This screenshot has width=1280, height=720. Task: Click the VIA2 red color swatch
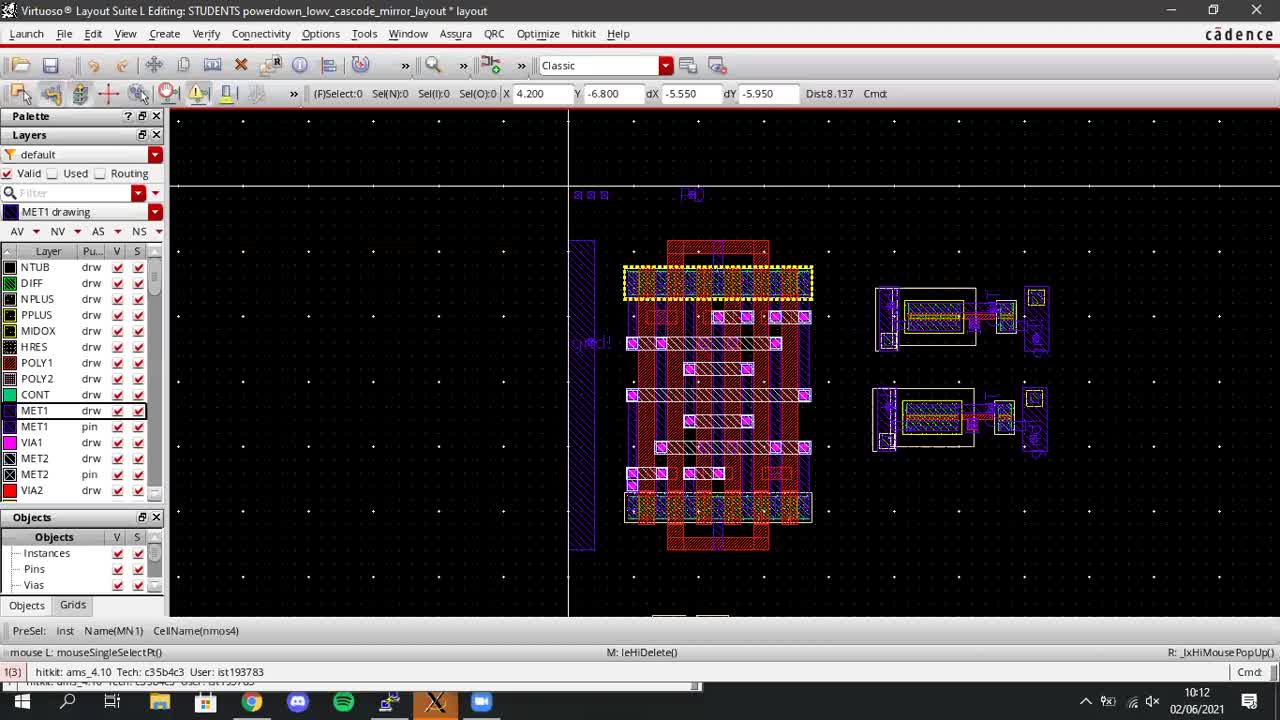point(10,491)
